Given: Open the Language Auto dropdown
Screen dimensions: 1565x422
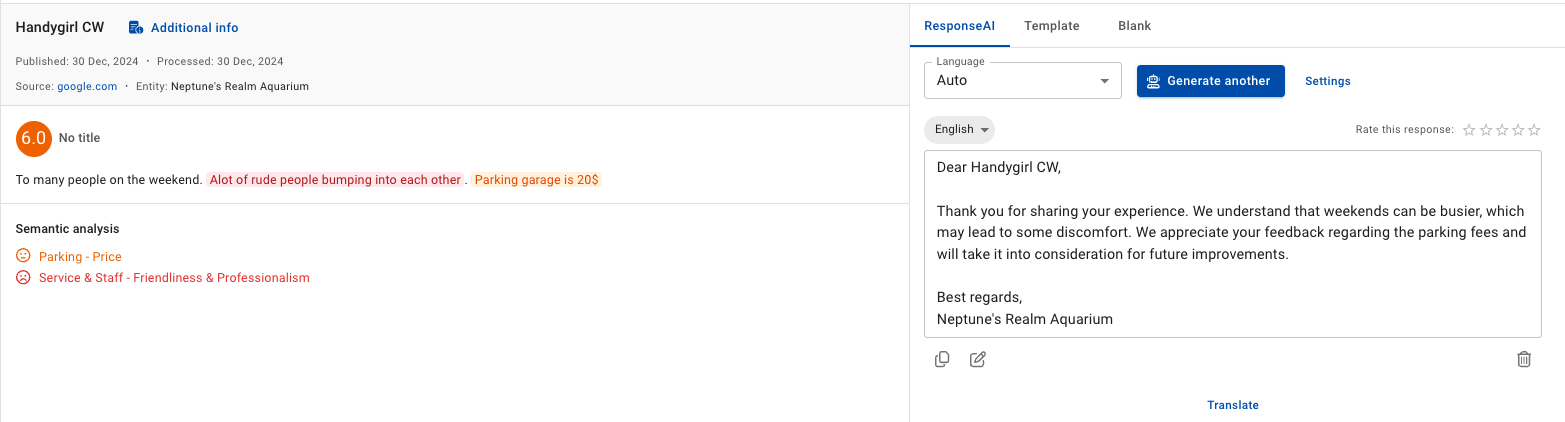Looking at the screenshot, I should [x=1023, y=80].
